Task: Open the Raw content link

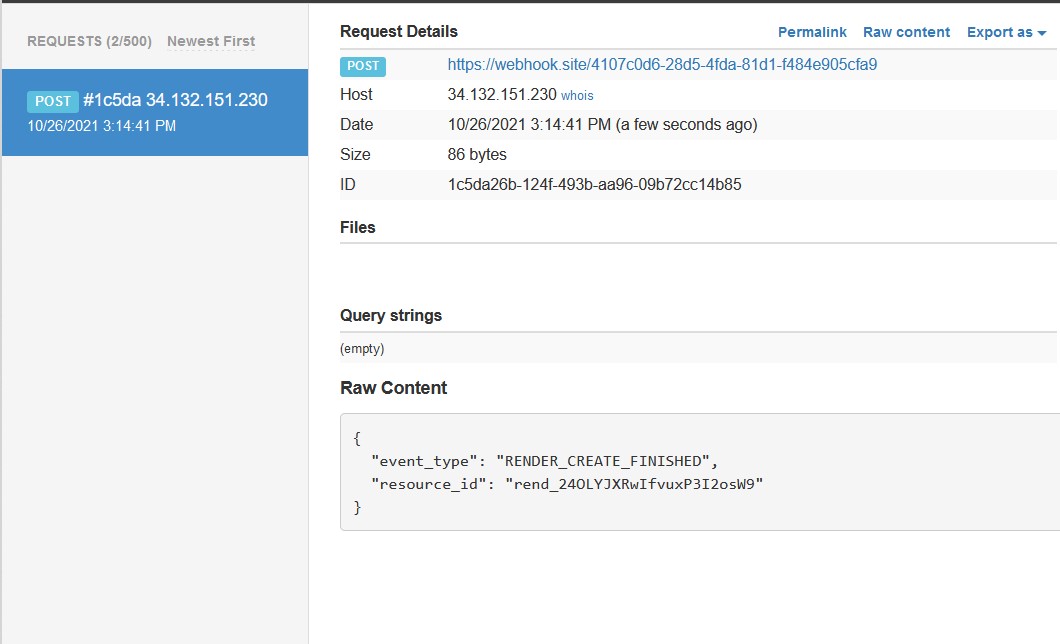Action: pyautogui.click(x=906, y=32)
